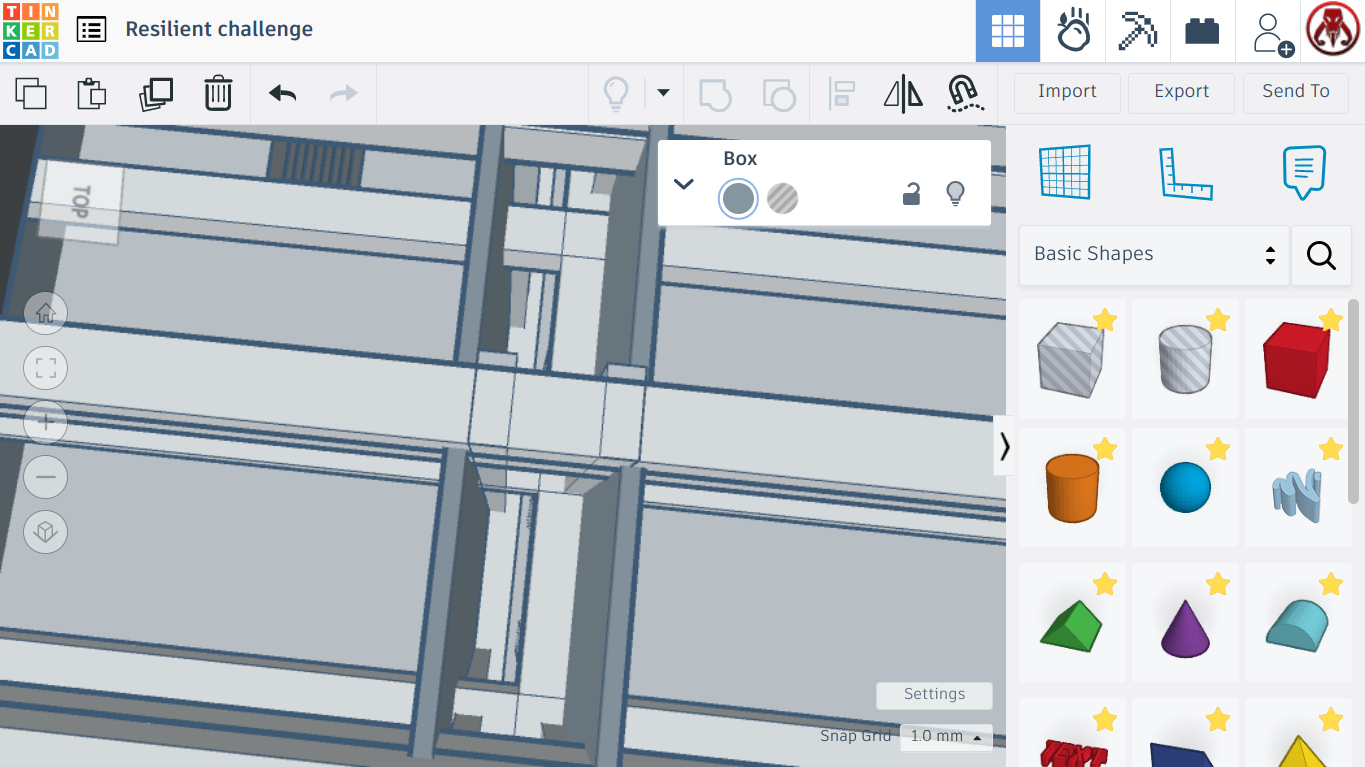Pick the red Box shape
Screen dimensions: 1365x767
pos(1298,359)
